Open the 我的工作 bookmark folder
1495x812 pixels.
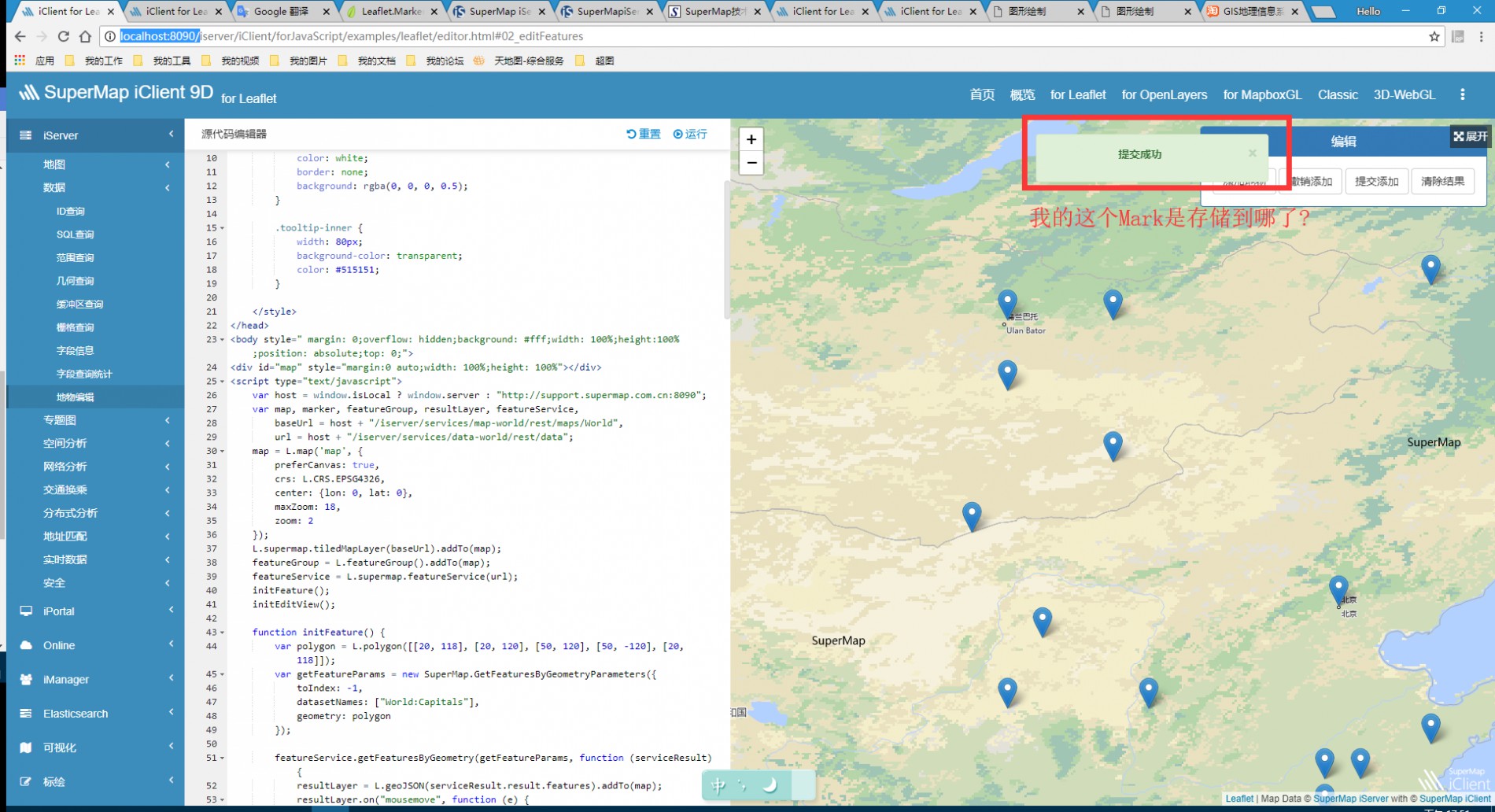pos(94,61)
